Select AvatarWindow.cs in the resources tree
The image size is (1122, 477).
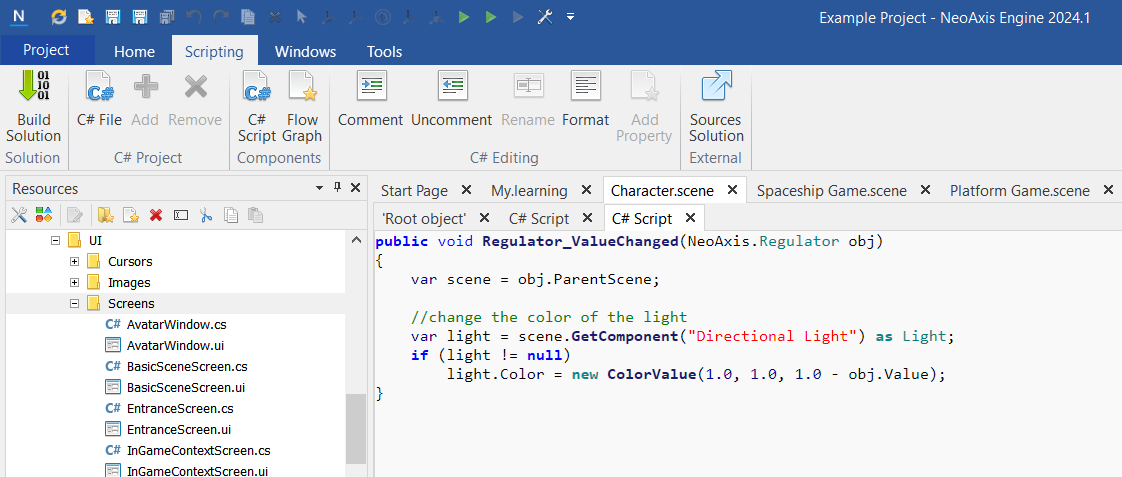[x=176, y=324]
